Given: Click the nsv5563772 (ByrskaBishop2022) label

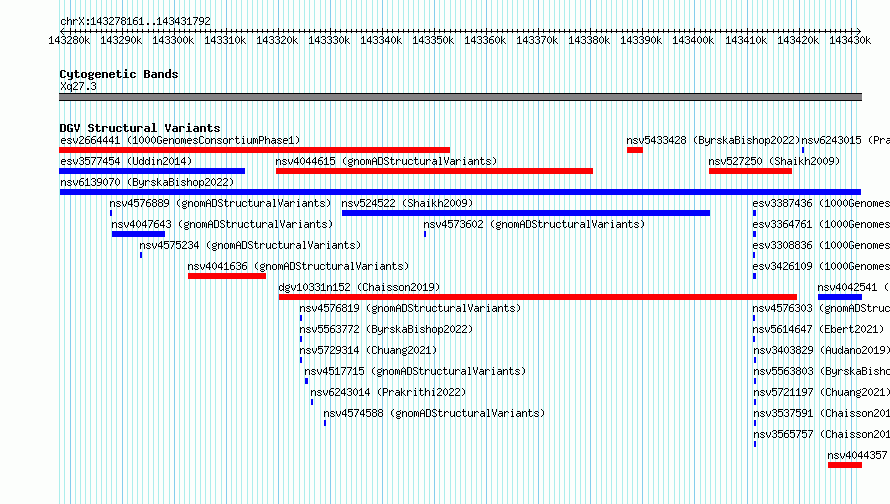Looking at the screenshot, I should [x=386, y=329].
